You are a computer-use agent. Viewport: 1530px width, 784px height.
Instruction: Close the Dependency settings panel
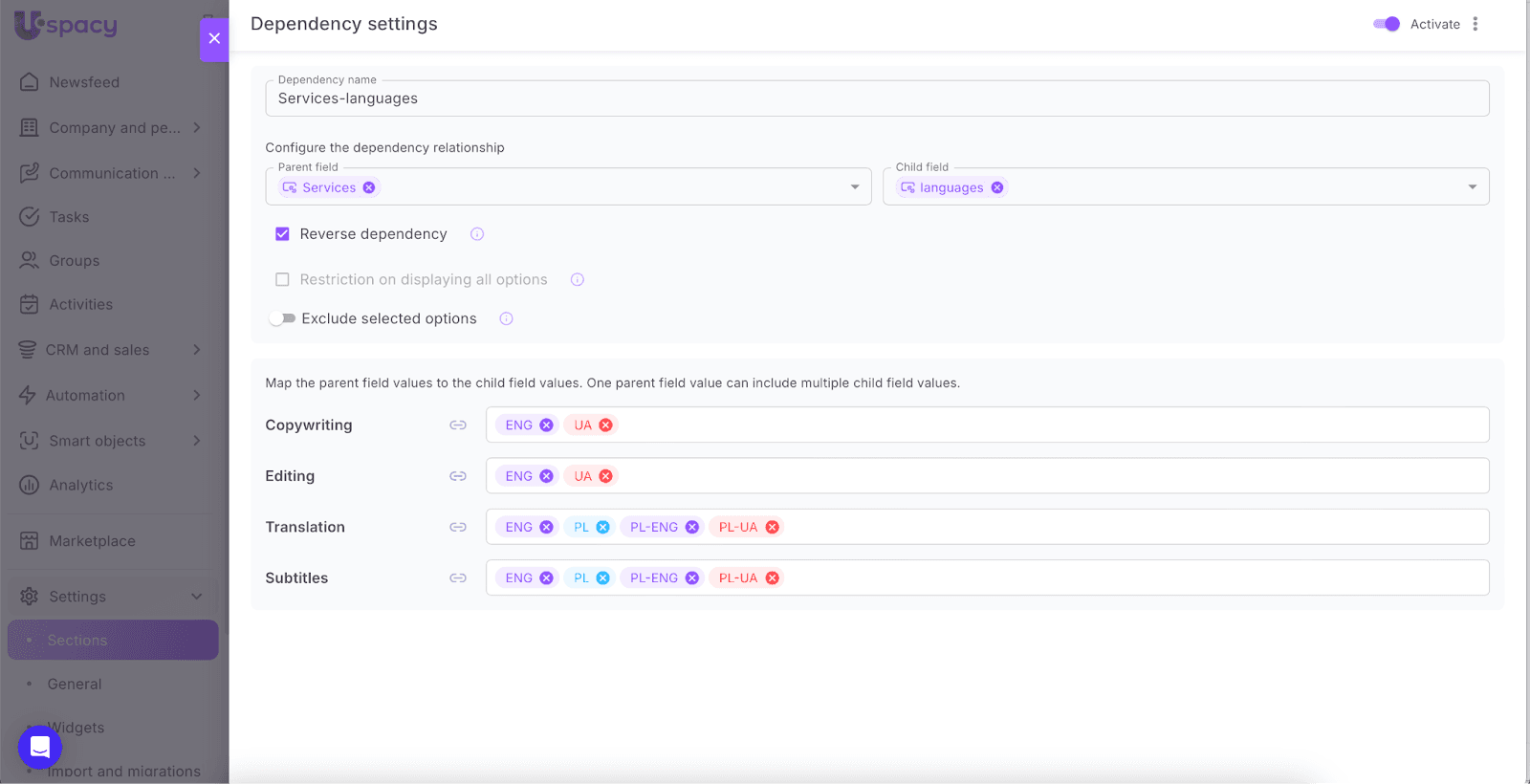click(214, 38)
